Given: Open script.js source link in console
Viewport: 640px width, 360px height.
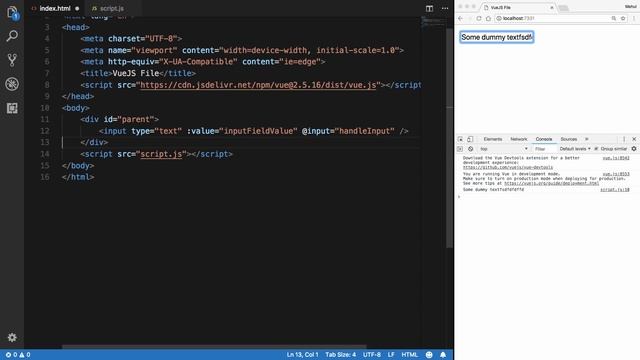Looking at the screenshot, I should (x=615, y=190).
